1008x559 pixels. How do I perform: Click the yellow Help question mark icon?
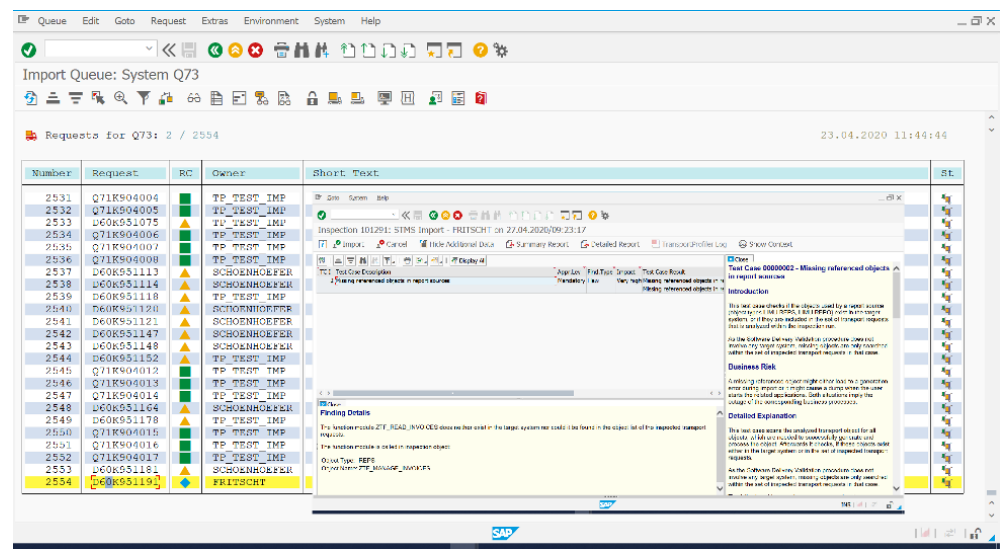[480, 49]
